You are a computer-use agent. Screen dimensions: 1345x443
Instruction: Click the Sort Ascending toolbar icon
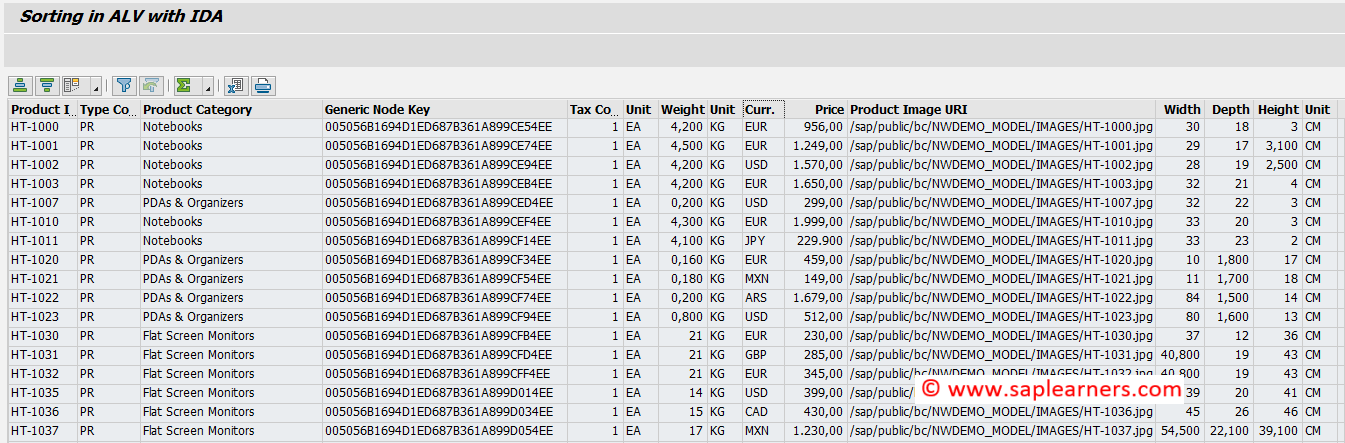(20, 85)
